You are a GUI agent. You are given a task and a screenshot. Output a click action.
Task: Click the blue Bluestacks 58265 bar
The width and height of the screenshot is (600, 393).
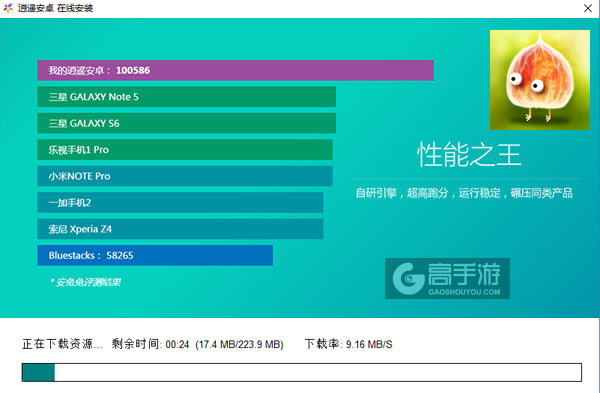tap(155, 255)
